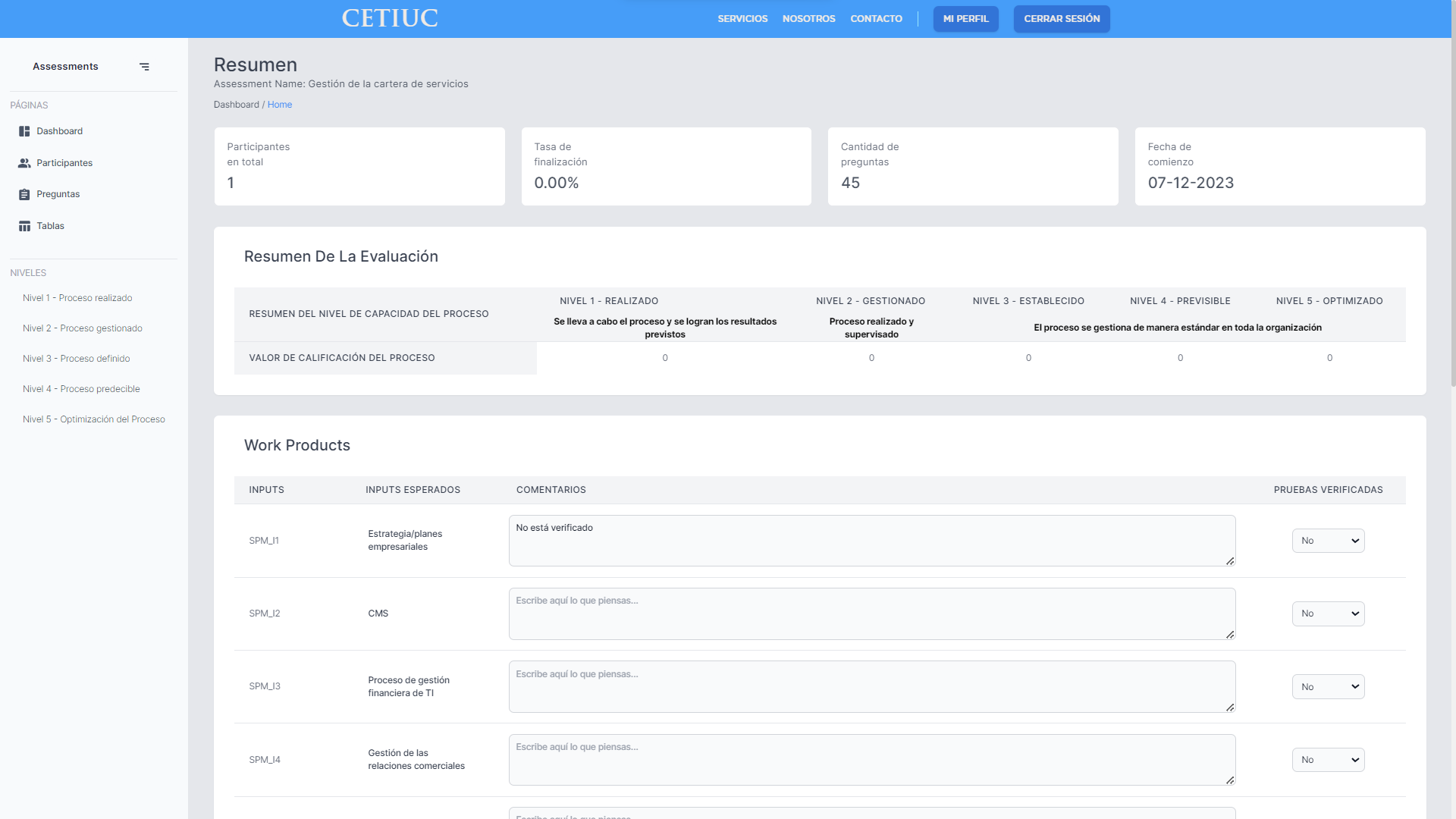Expand the SPM_I4 Pruebas Verificadas select
Viewport: 1456px width, 819px height.
point(1328,759)
